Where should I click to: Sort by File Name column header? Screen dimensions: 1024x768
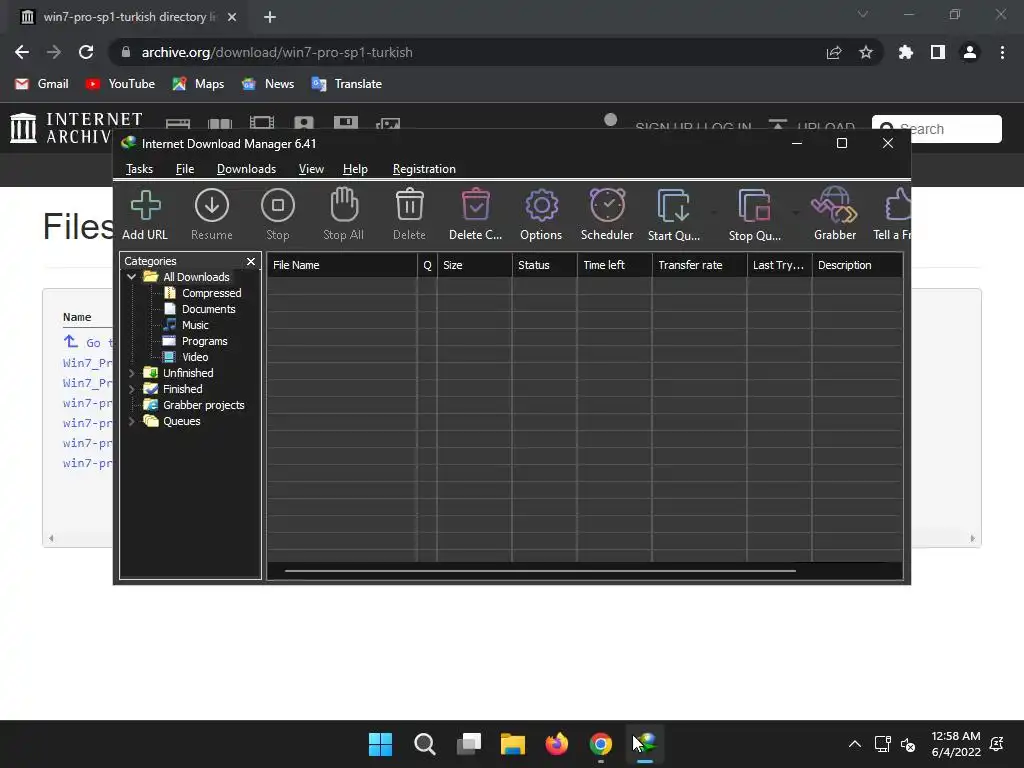(x=342, y=265)
